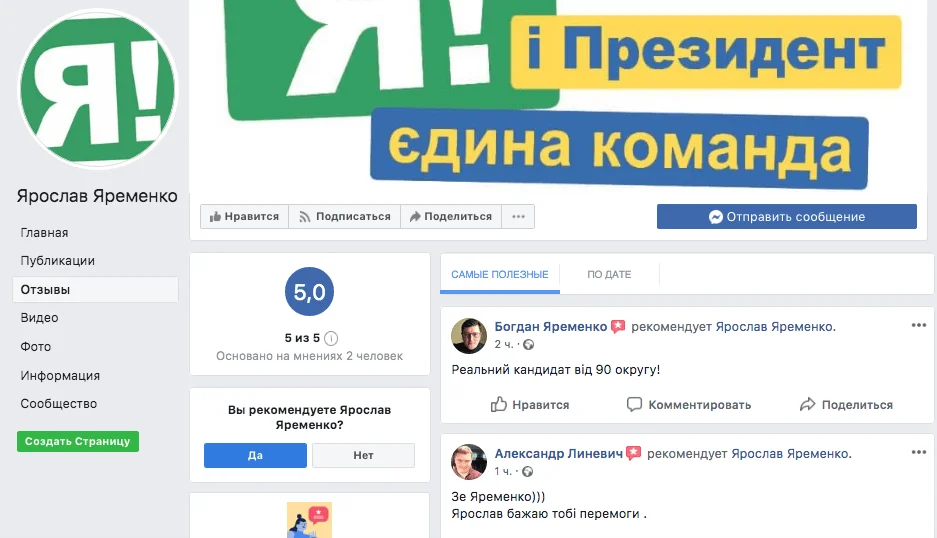Click the info icon next to 5 из 5
The width and height of the screenshot is (937, 538).
(x=331, y=338)
